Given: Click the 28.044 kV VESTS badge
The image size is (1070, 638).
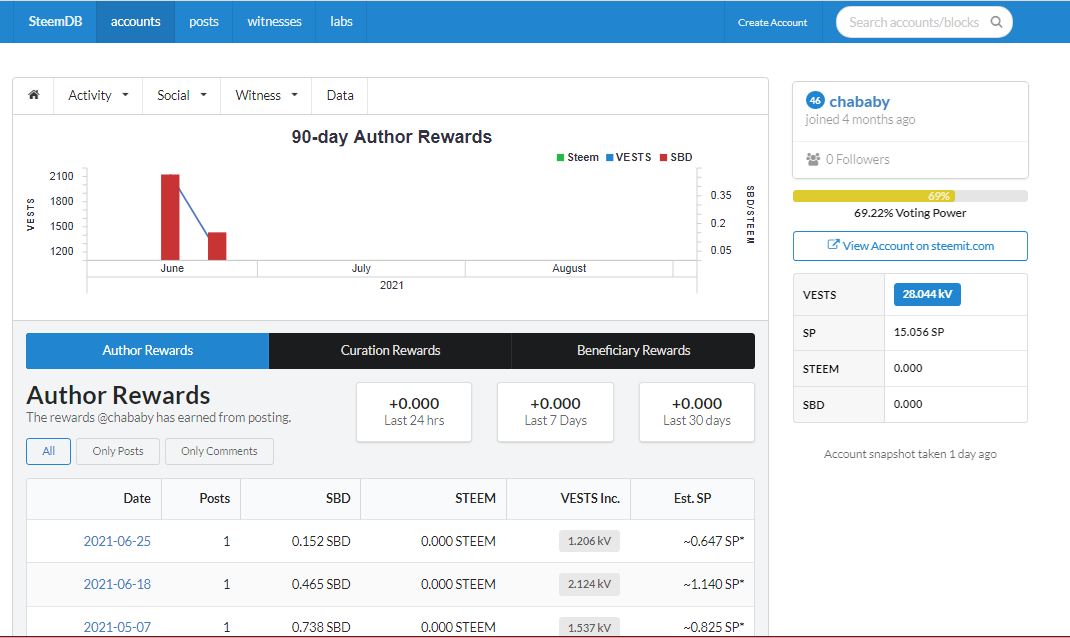Looking at the screenshot, I should [927, 294].
